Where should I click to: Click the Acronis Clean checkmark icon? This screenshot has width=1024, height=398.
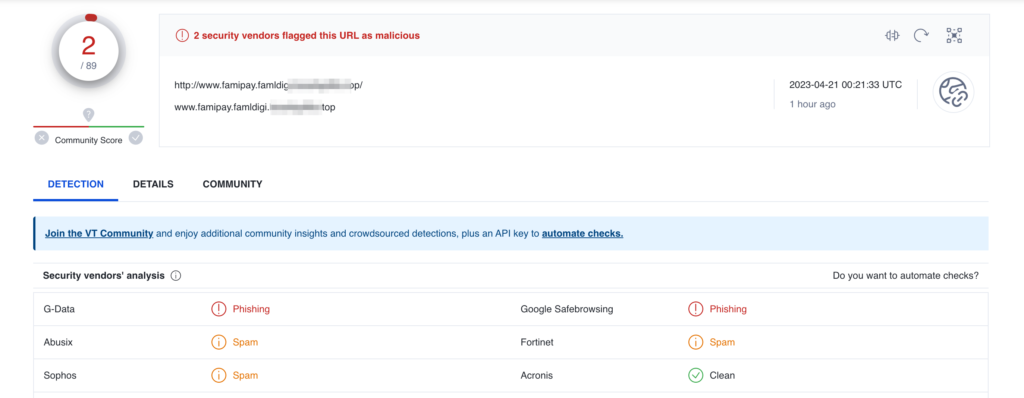tap(696, 375)
